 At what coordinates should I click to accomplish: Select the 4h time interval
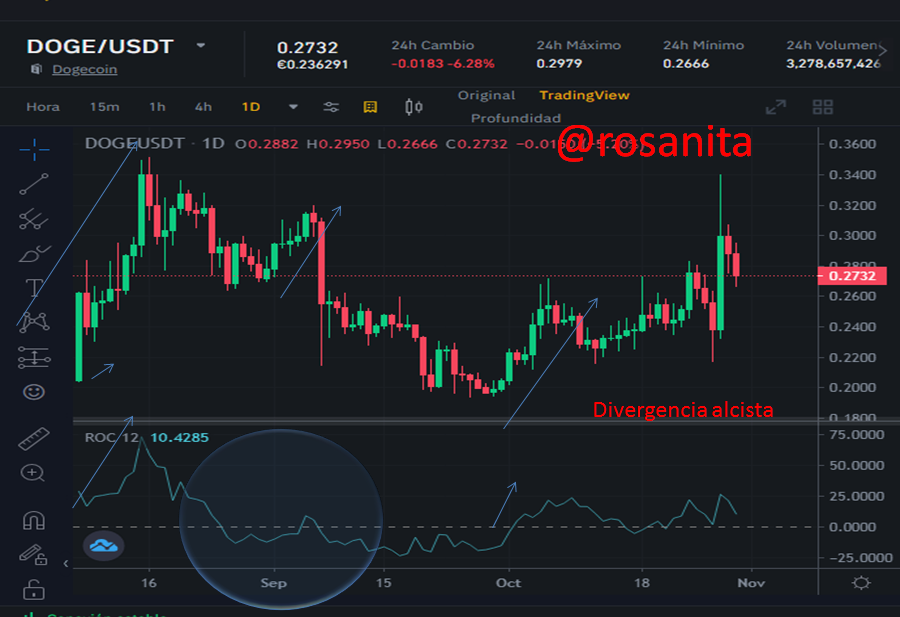click(x=203, y=107)
